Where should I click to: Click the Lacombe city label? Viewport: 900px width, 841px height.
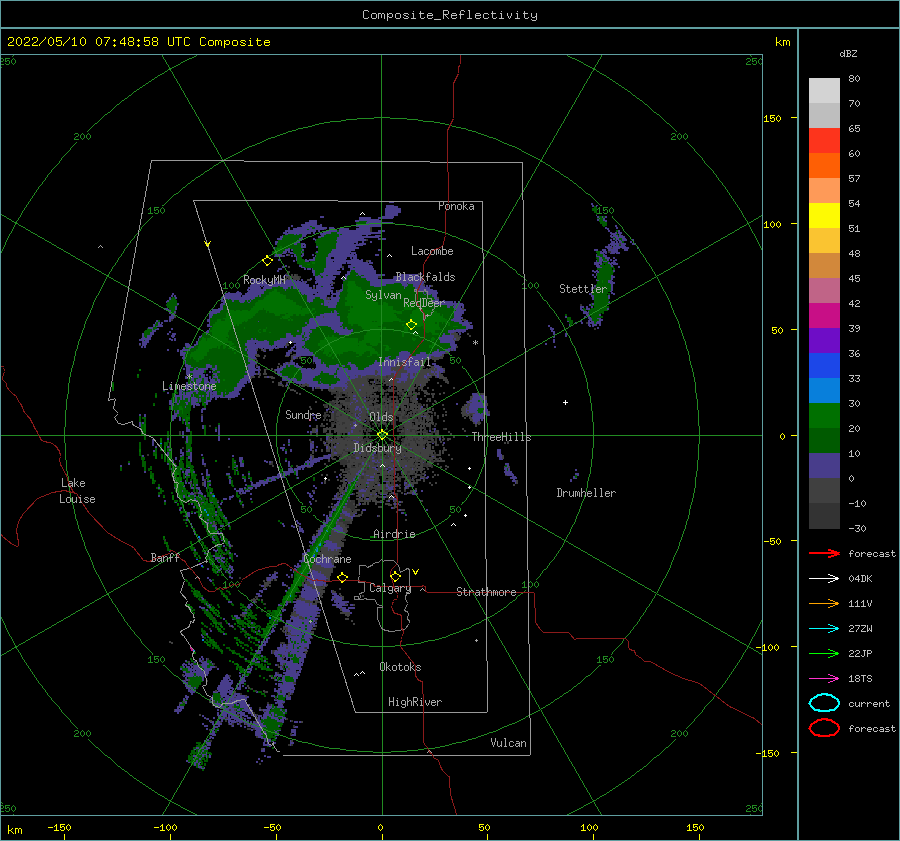pos(432,251)
